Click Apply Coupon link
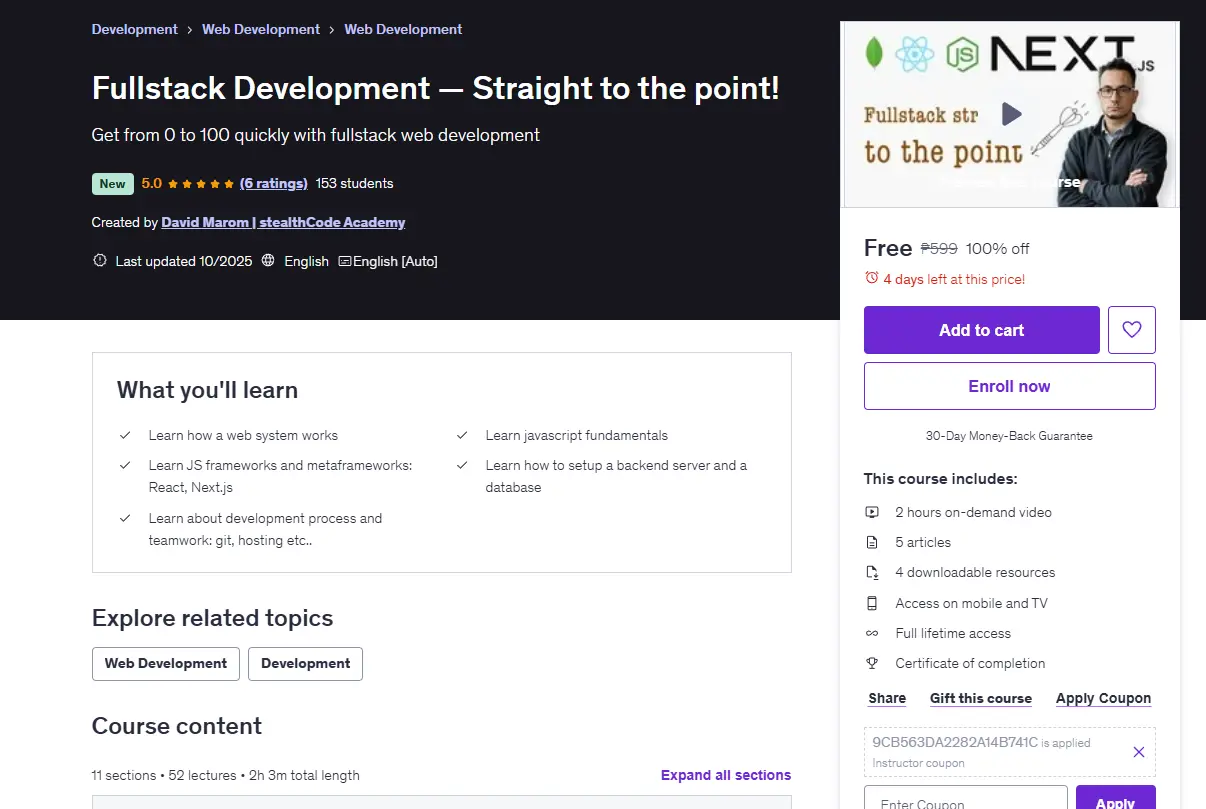This screenshot has width=1206, height=809. click(x=1104, y=698)
